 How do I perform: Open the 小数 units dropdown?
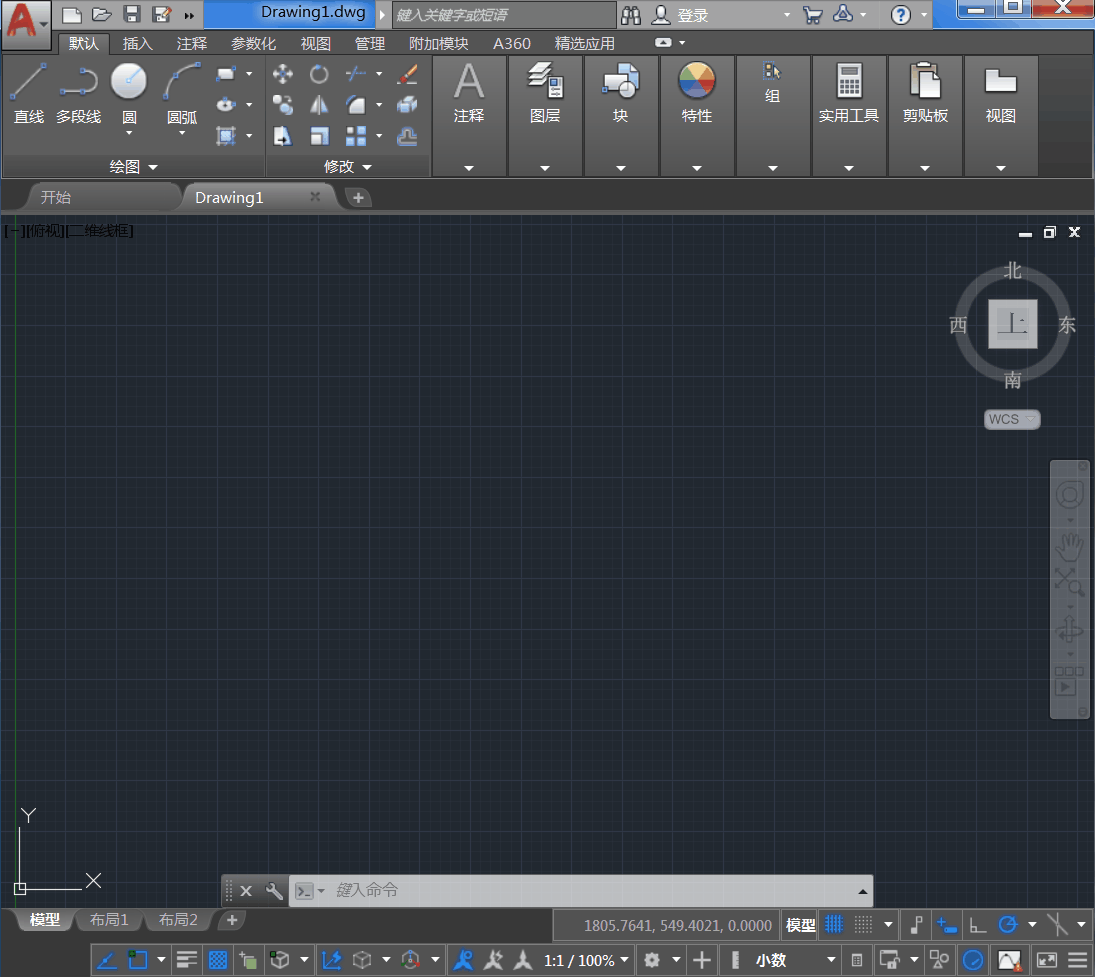(x=795, y=960)
